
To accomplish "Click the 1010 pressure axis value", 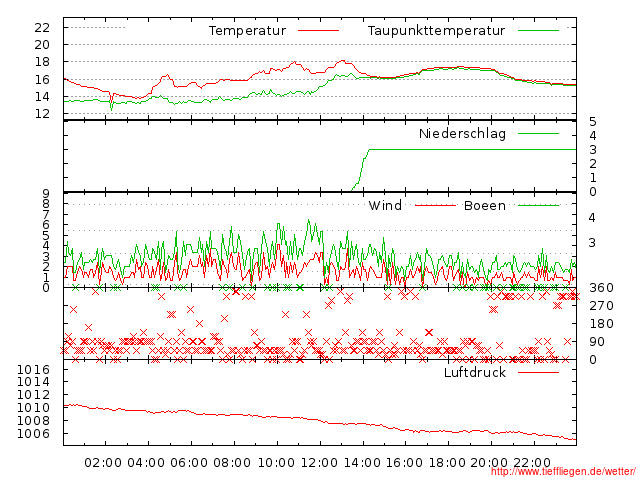I will click(33, 407).
